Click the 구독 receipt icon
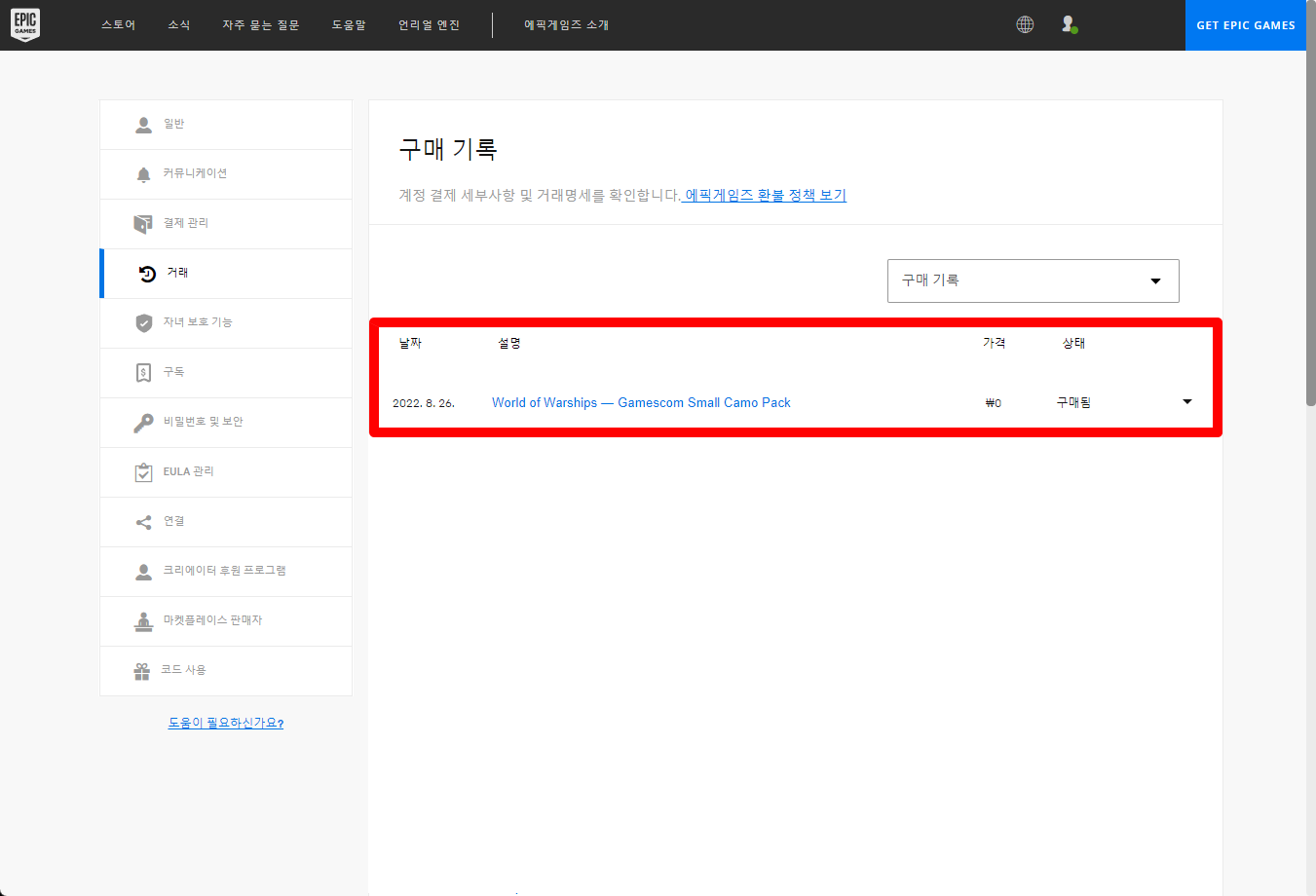Viewport: 1316px width, 896px height. click(x=143, y=373)
